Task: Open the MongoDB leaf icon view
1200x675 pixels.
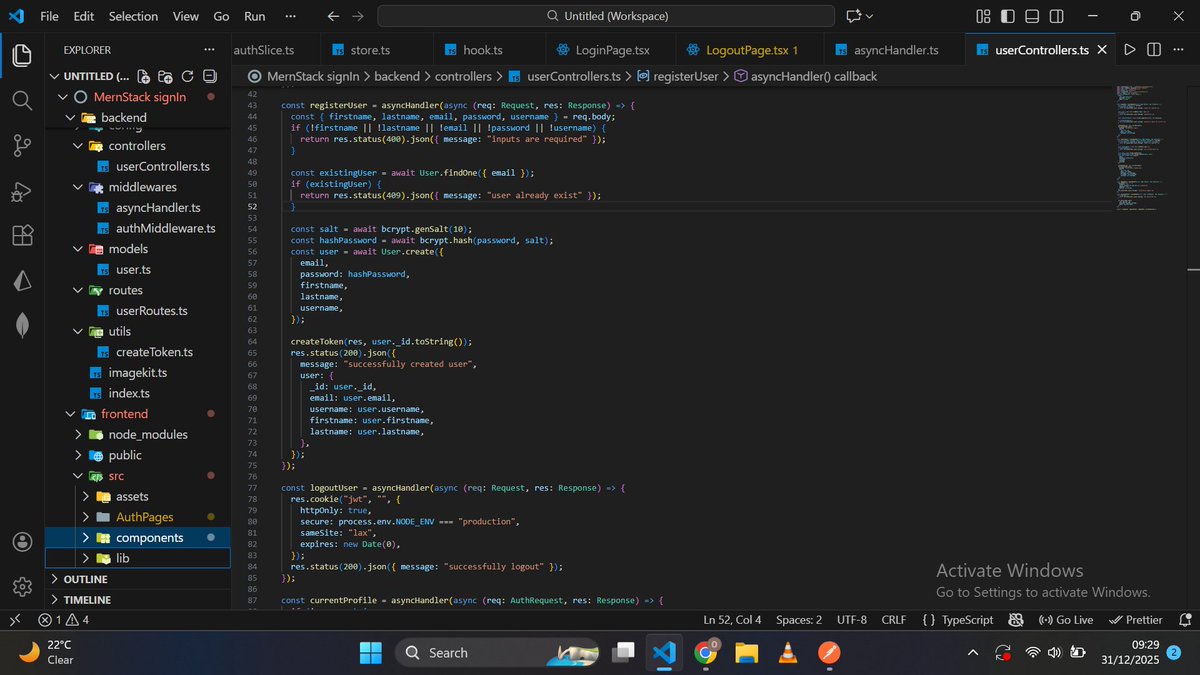Action: [22, 325]
